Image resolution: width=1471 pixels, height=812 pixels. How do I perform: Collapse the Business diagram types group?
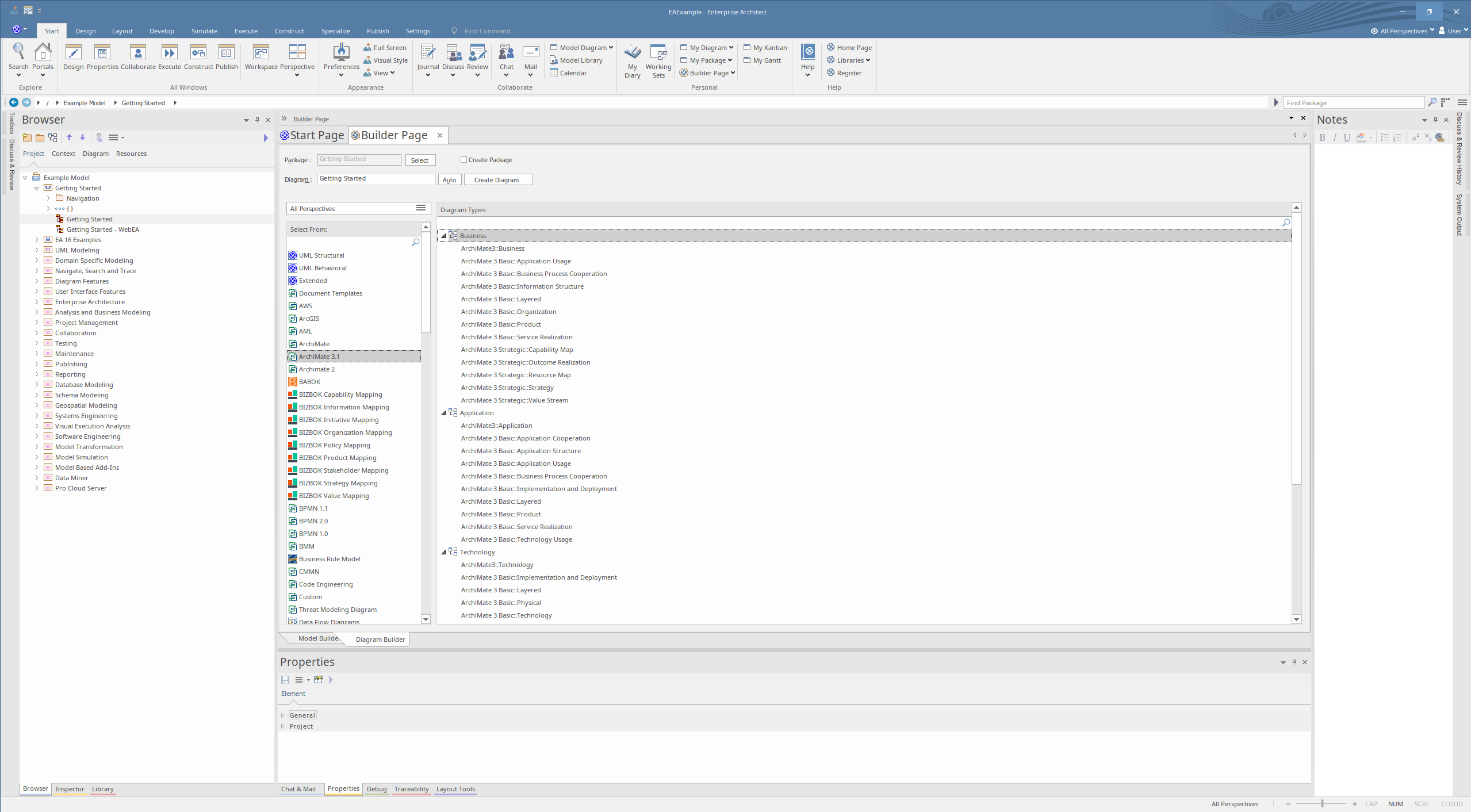[443, 236]
